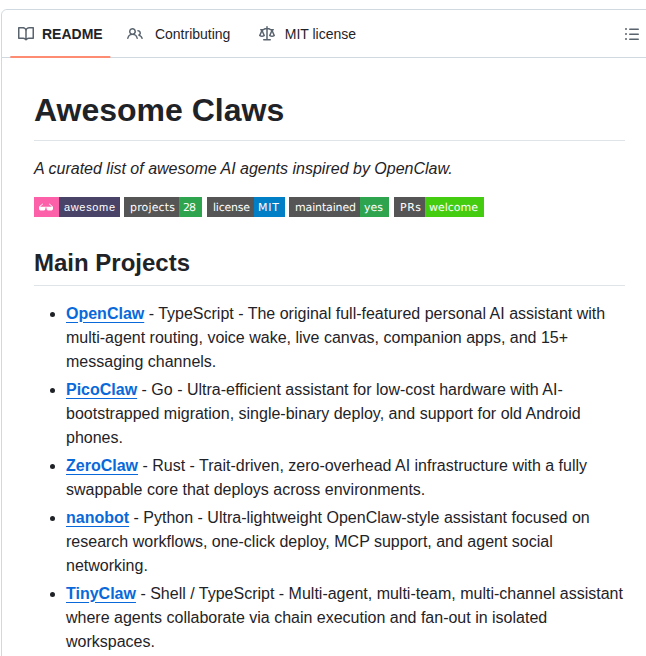Follow the PicoClaw link

[x=103, y=389]
